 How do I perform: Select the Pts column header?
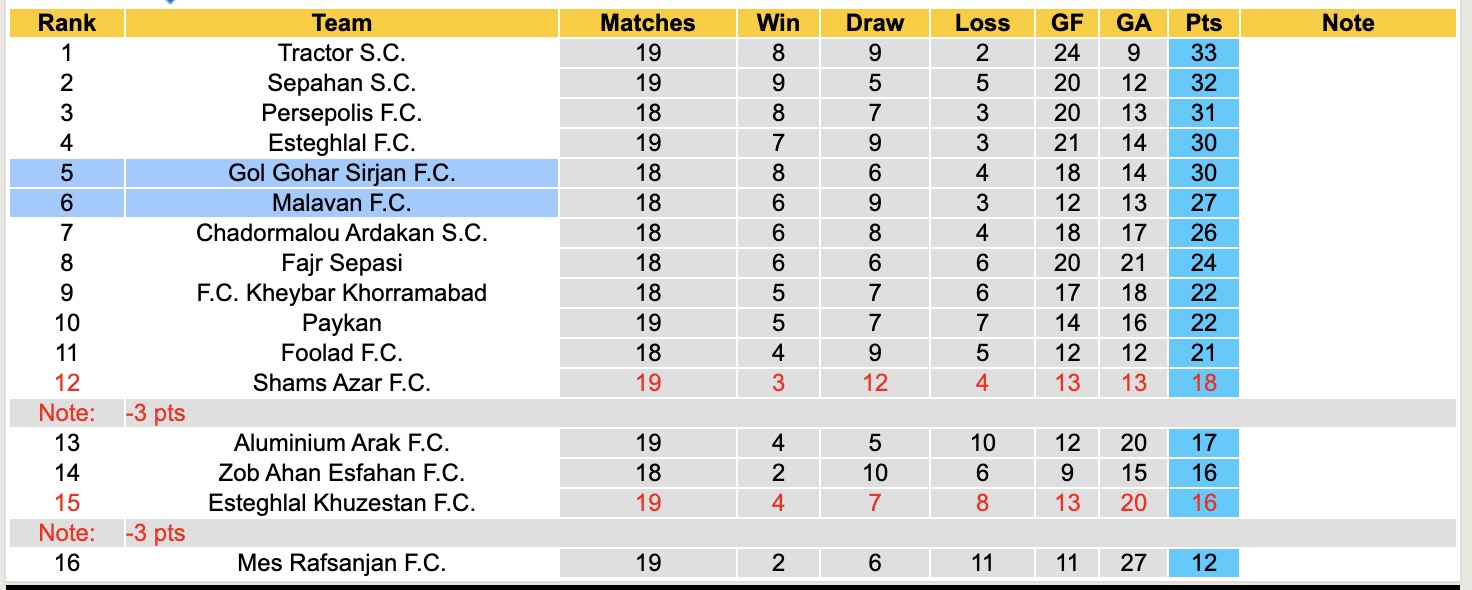tap(1203, 23)
